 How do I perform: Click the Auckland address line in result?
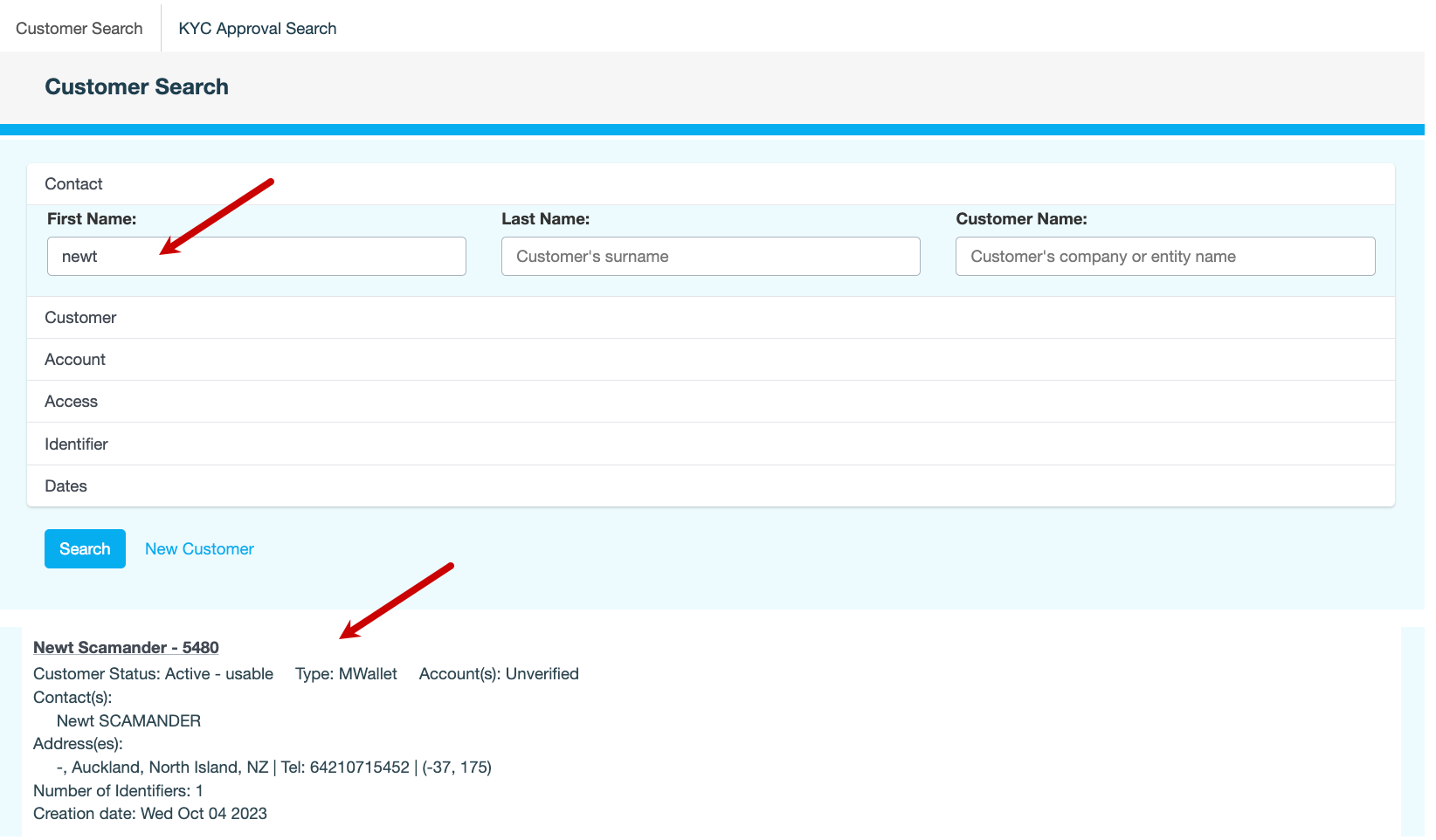click(273, 768)
